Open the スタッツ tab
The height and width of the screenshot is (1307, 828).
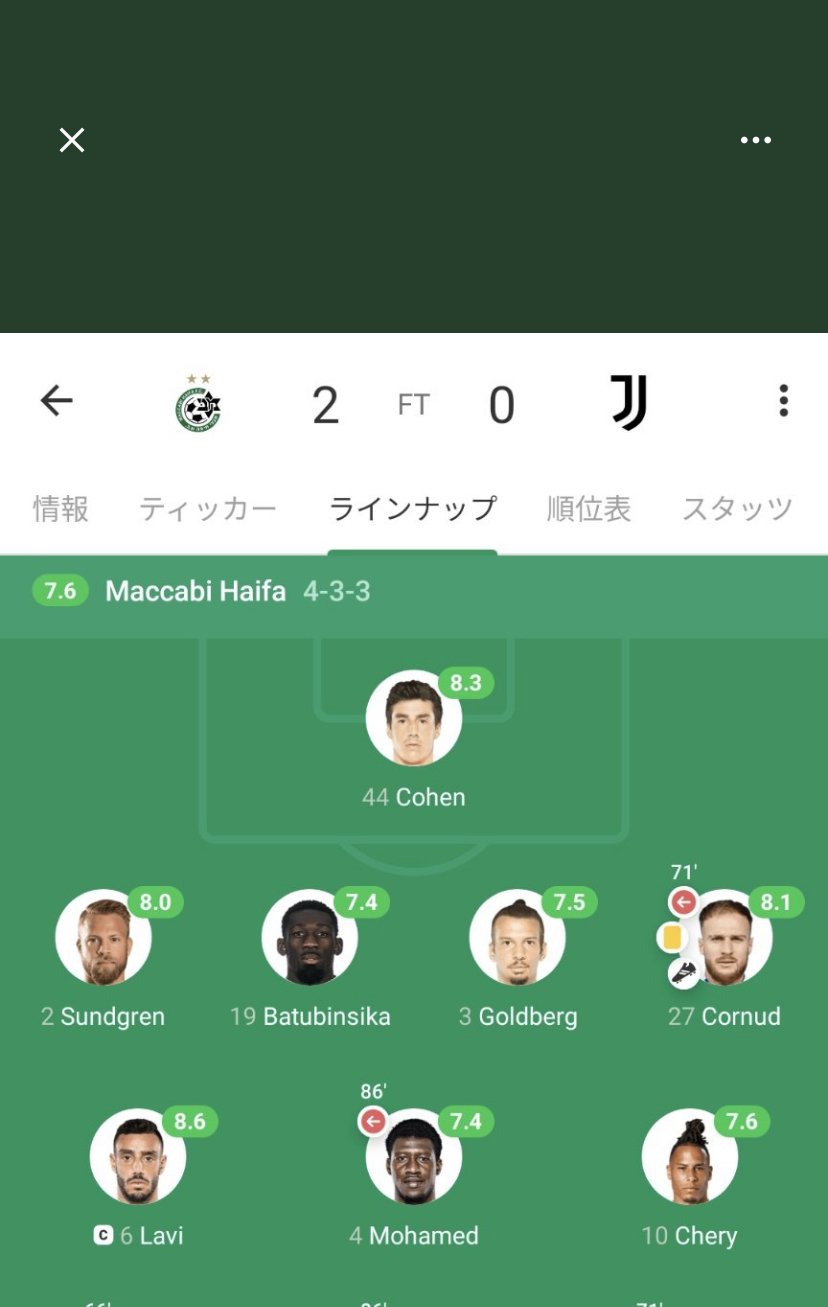738,509
